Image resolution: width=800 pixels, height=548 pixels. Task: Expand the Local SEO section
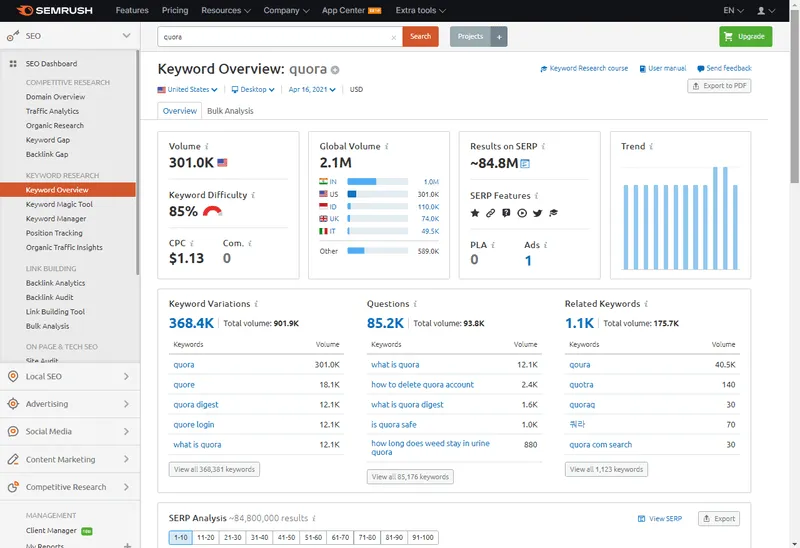[x=126, y=377]
